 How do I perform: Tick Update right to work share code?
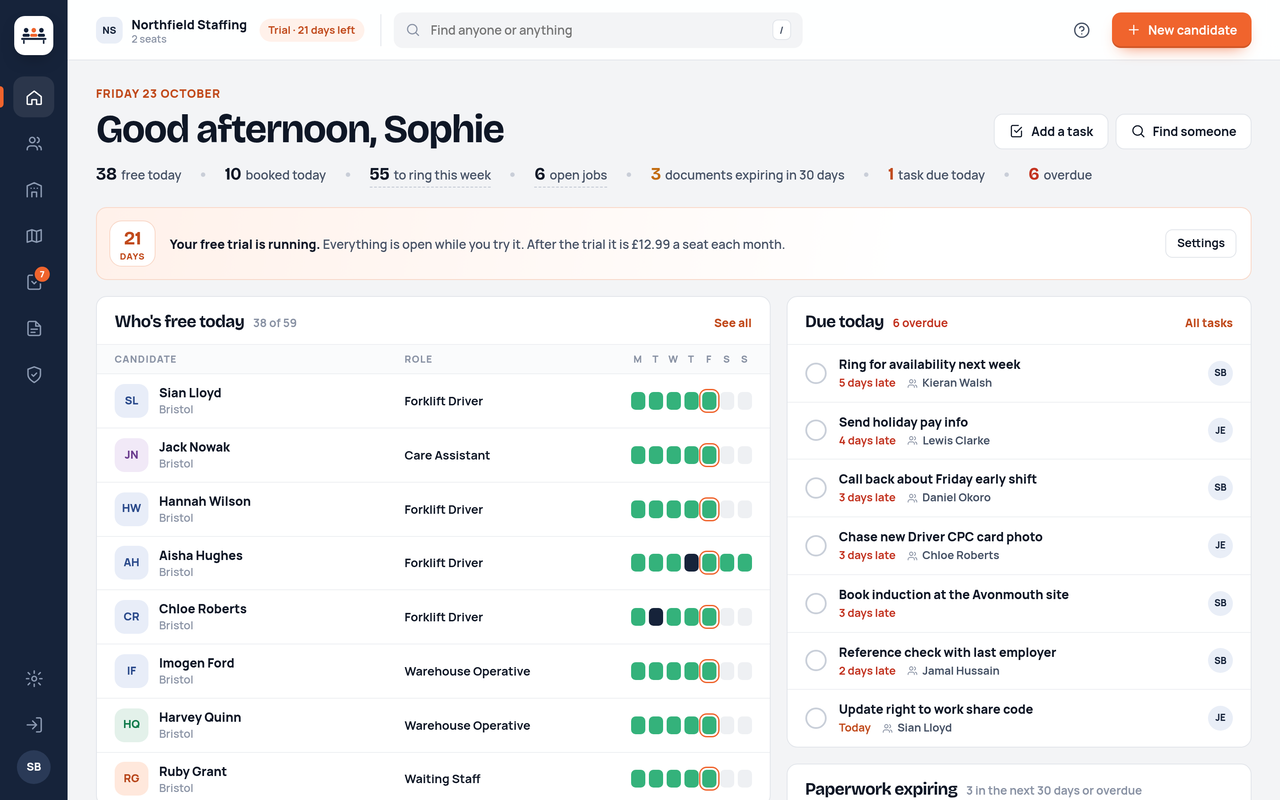[816, 718]
